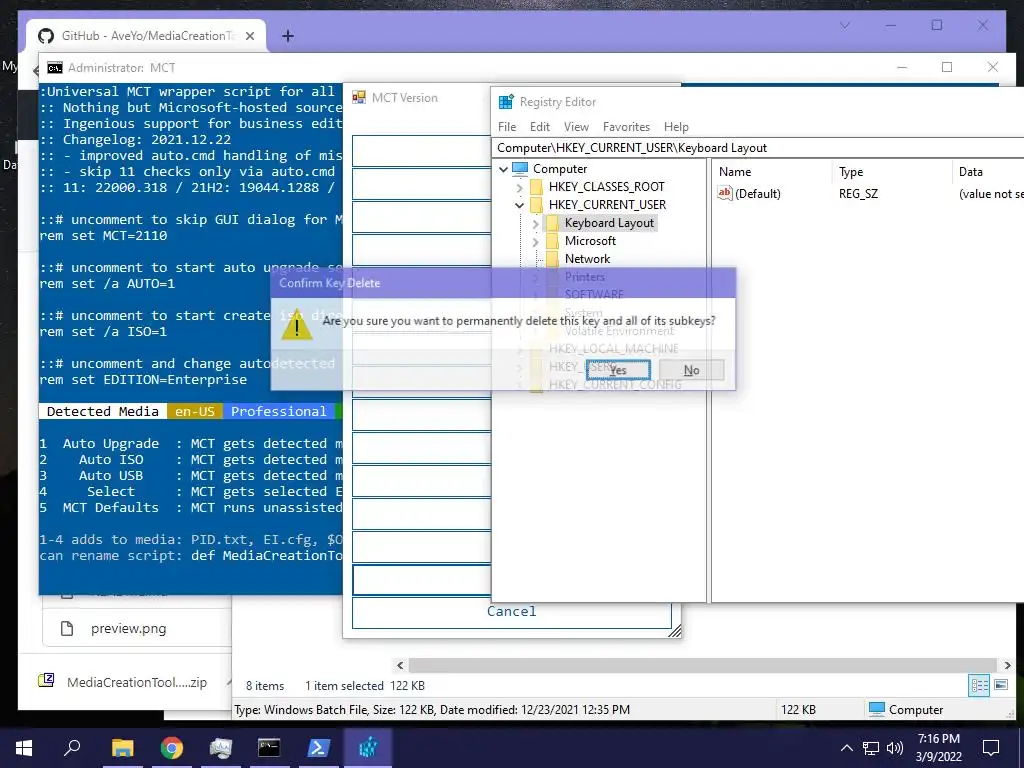This screenshot has width=1024, height=768.
Task: Open volume control tray icon
Action: tap(895, 748)
